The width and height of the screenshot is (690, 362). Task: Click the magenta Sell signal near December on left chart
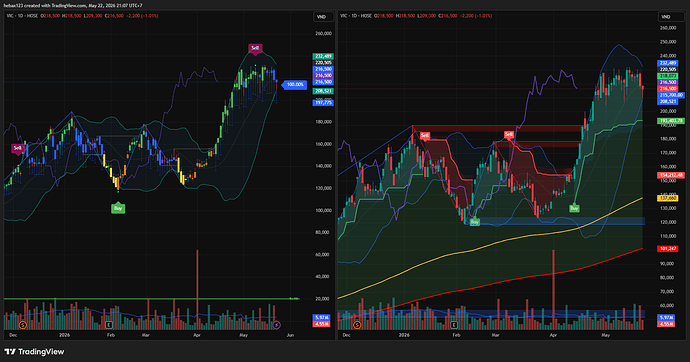17,149
